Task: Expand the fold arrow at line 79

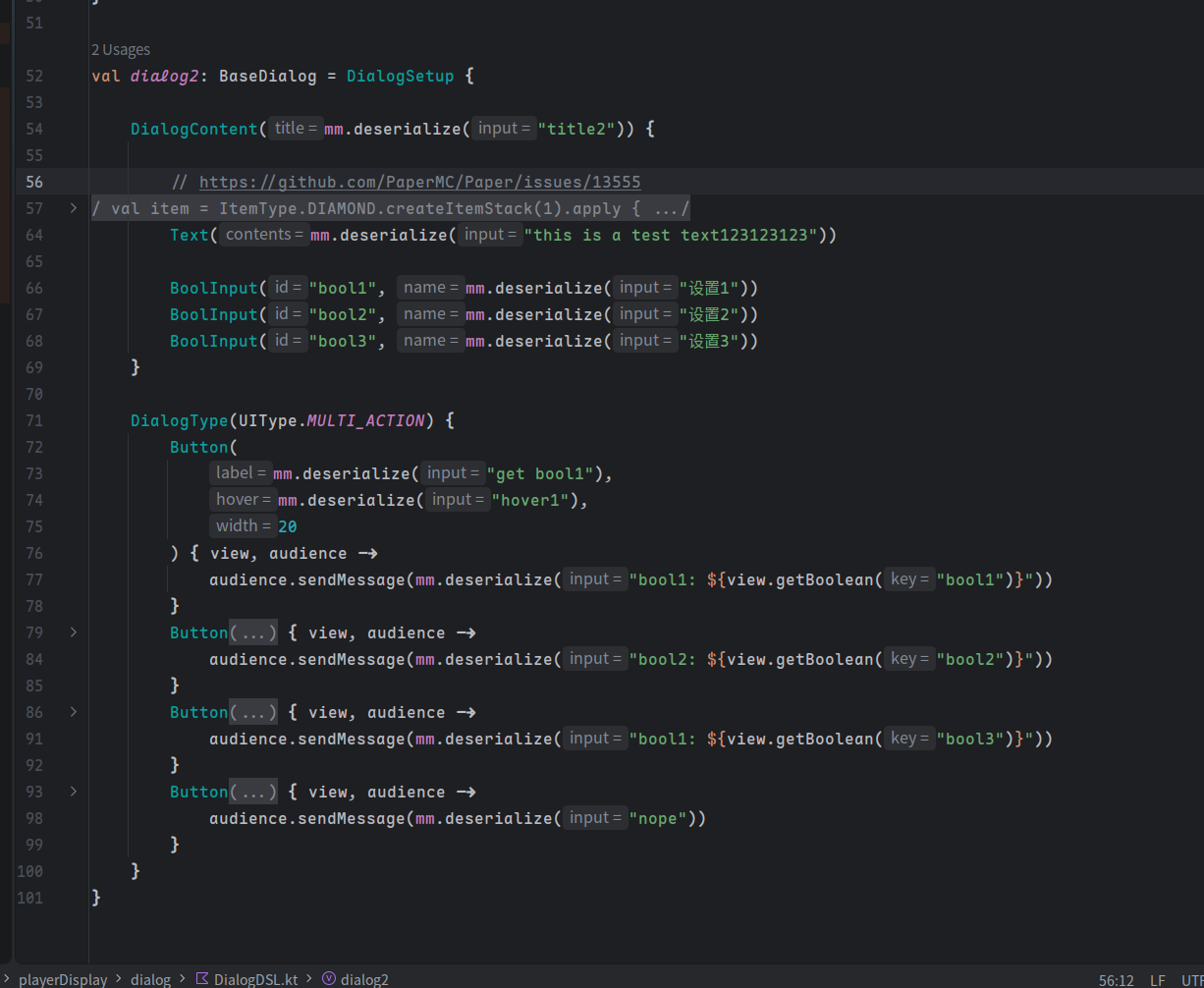Action: click(74, 632)
